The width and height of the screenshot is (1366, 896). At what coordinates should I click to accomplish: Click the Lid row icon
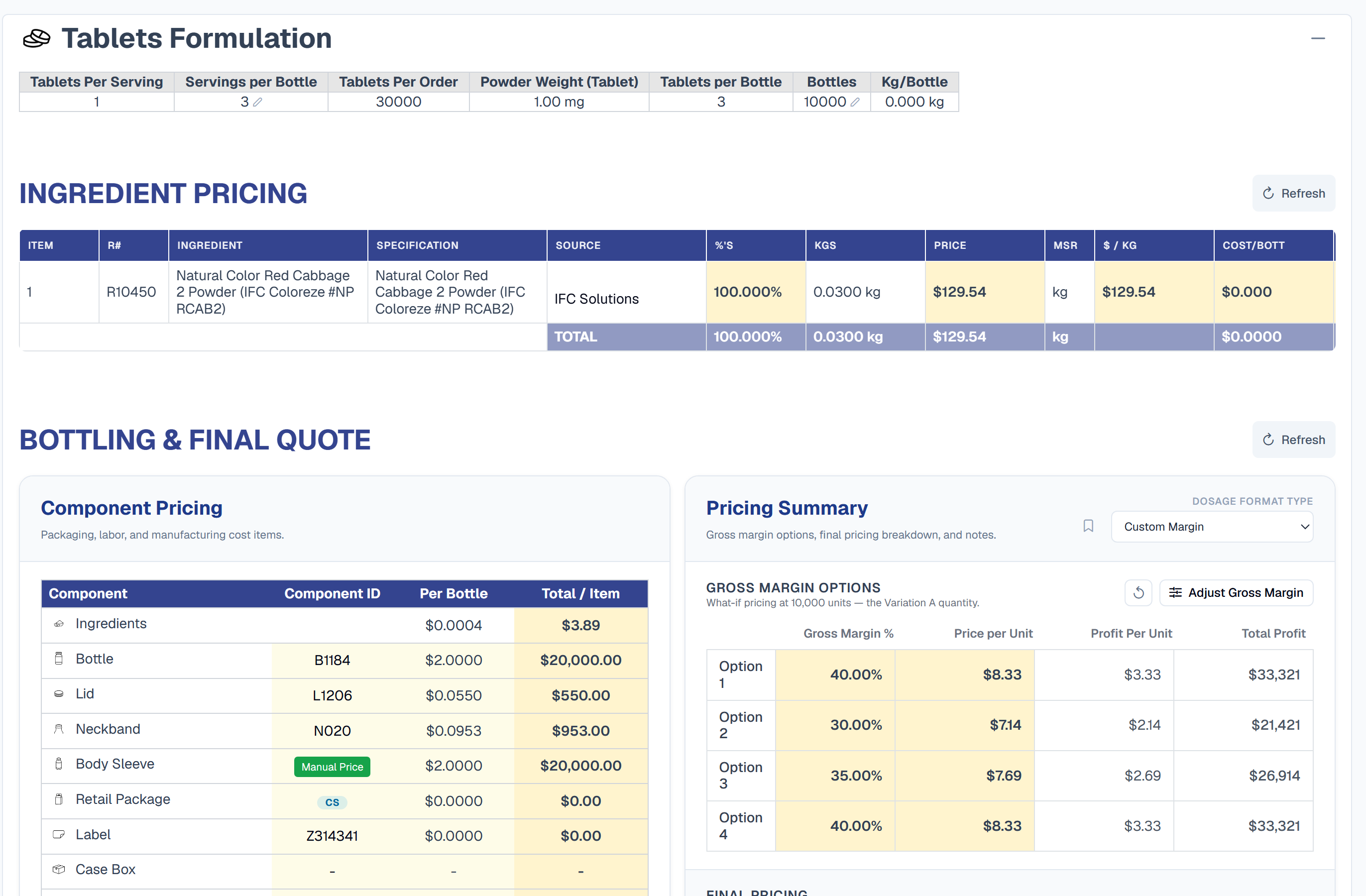click(59, 693)
